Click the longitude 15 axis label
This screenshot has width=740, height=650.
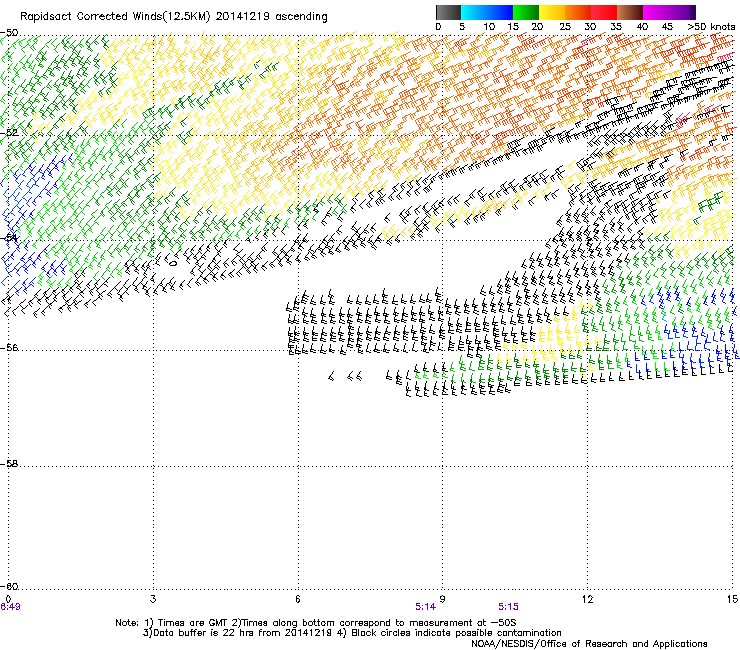pyautogui.click(x=732, y=599)
